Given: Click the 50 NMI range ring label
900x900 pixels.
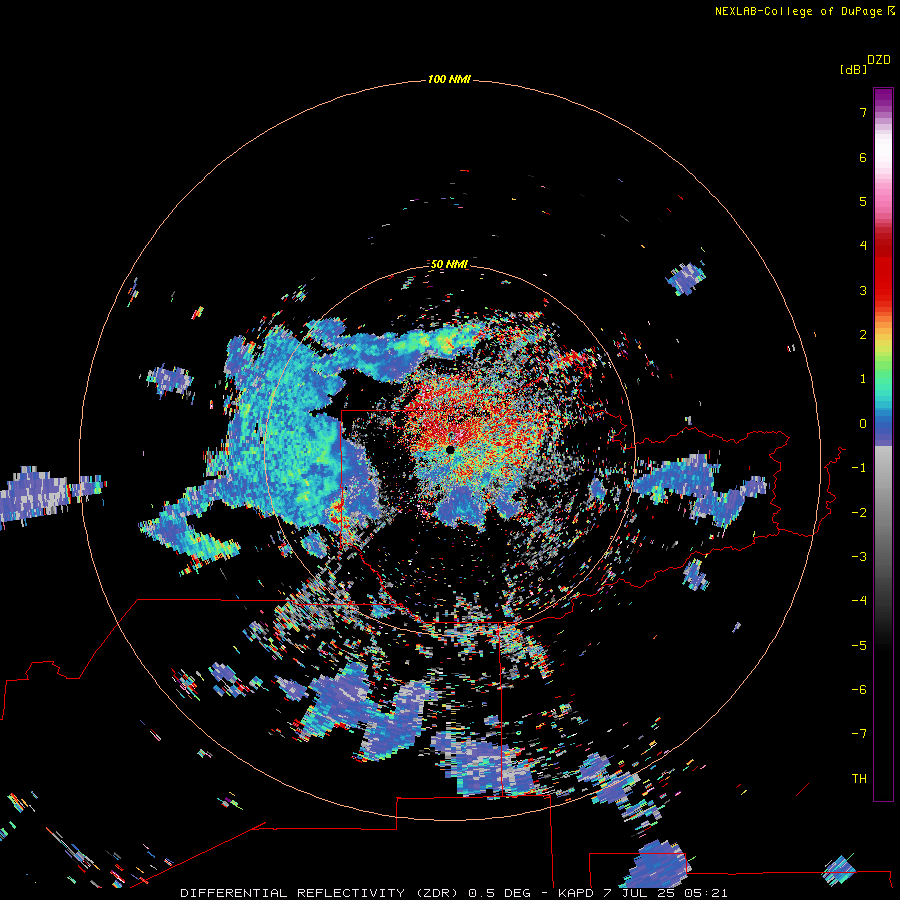Looking at the screenshot, I should point(449,264).
